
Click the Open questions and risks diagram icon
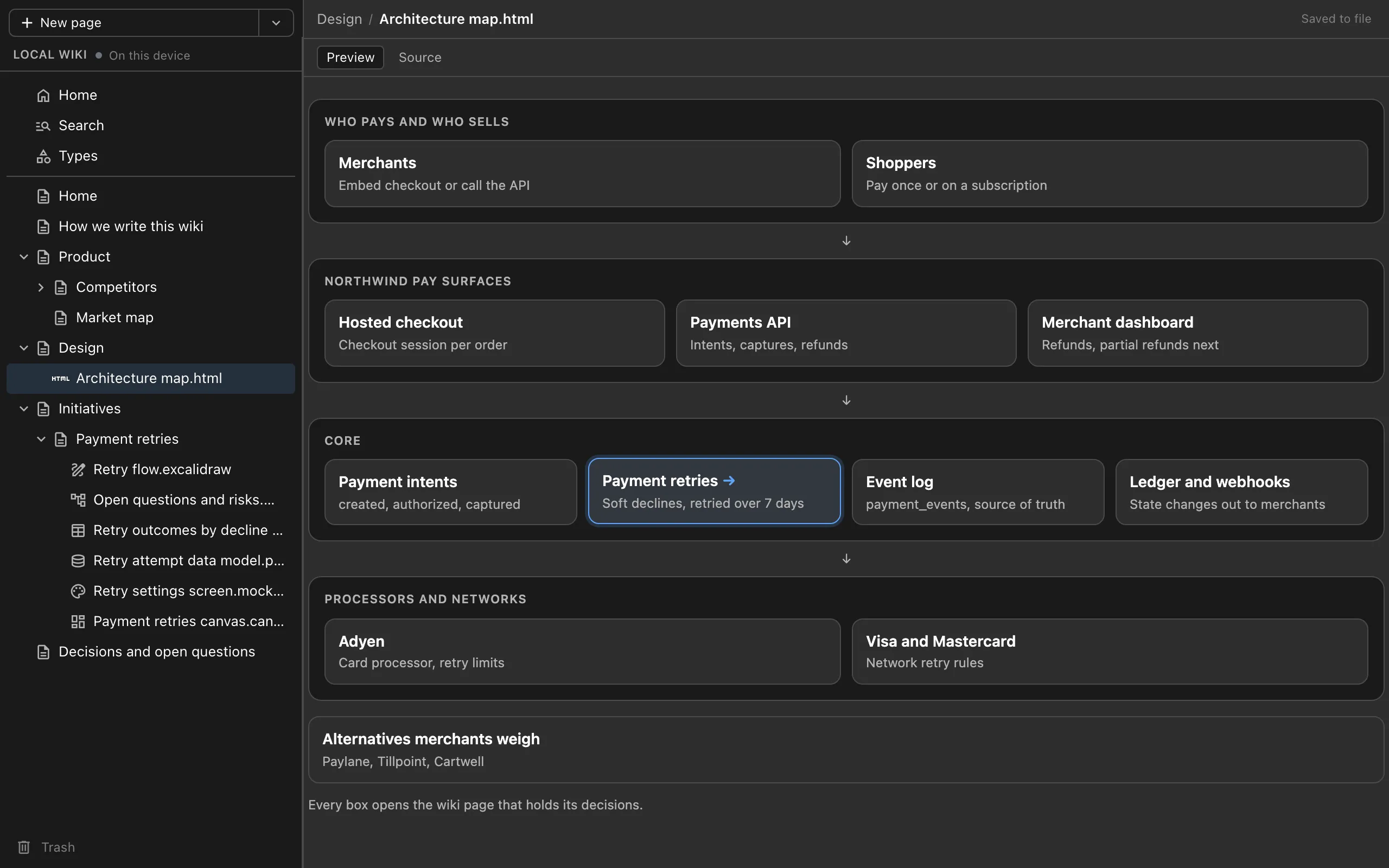click(78, 501)
